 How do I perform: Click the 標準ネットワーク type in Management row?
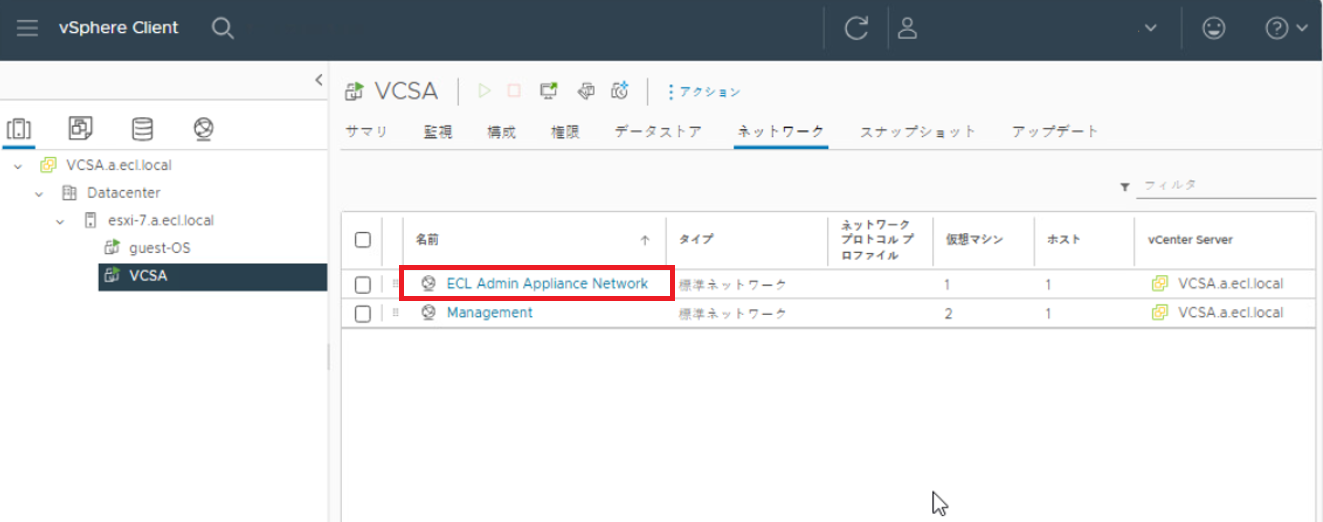pyautogui.click(x=733, y=314)
